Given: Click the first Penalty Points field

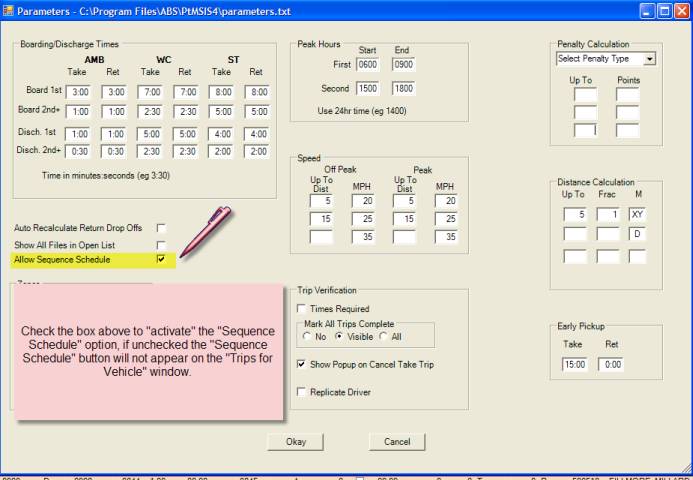Looking at the screenshot, I should point(628,95).
